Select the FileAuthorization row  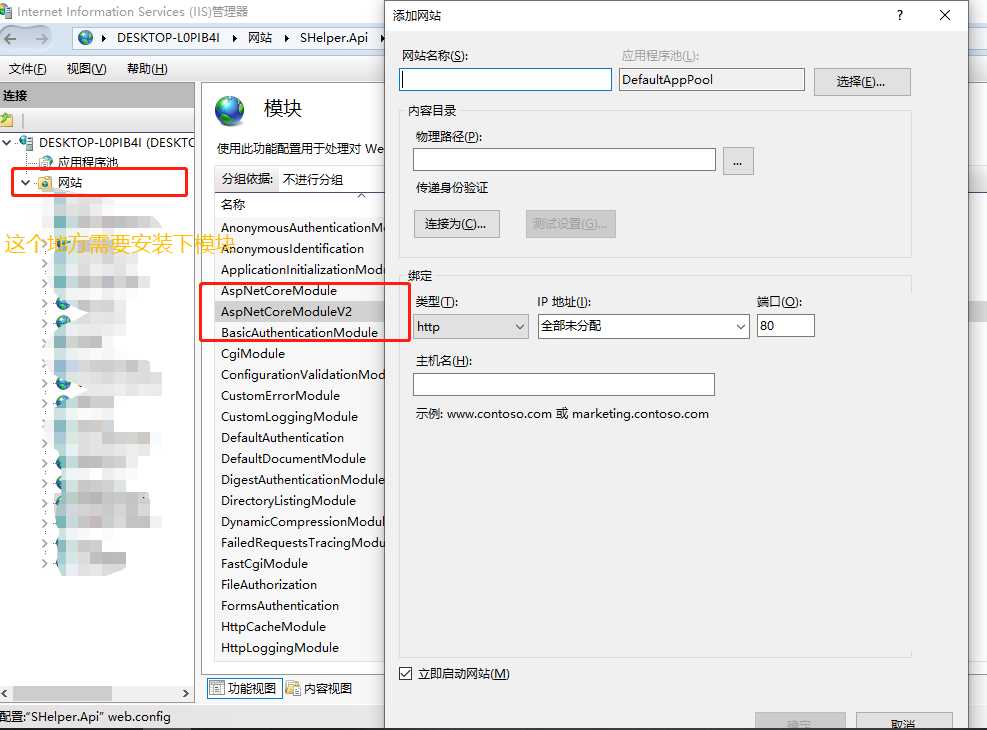pos(301,585)
